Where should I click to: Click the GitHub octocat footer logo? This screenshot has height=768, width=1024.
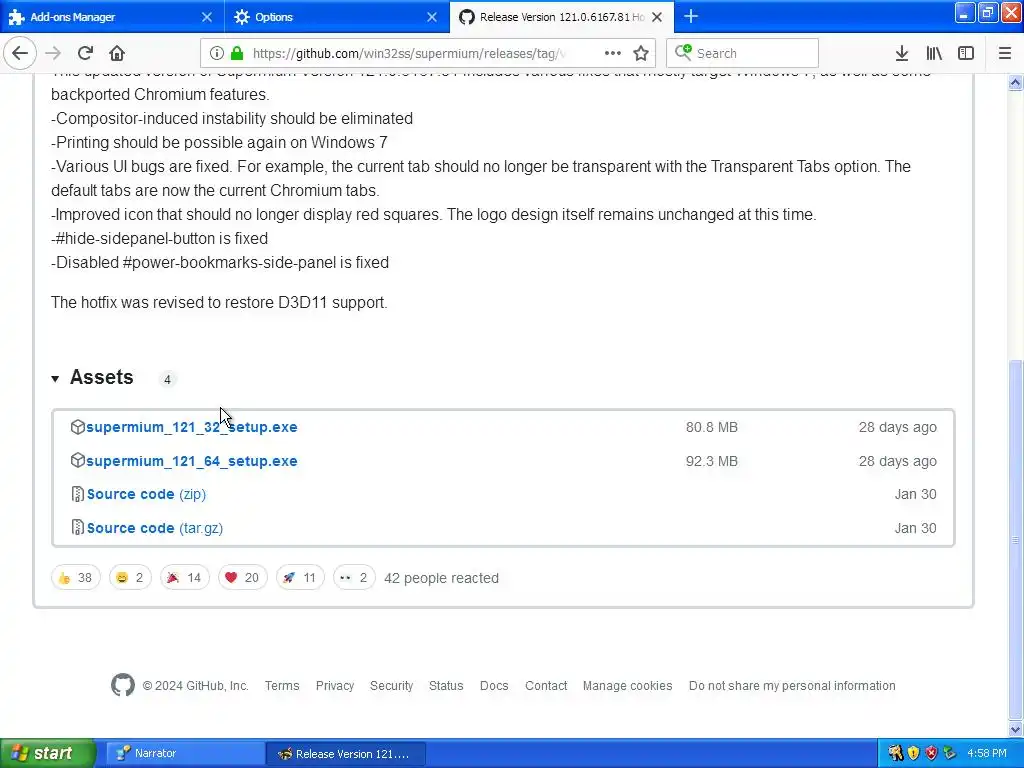[x=123, y=685]
